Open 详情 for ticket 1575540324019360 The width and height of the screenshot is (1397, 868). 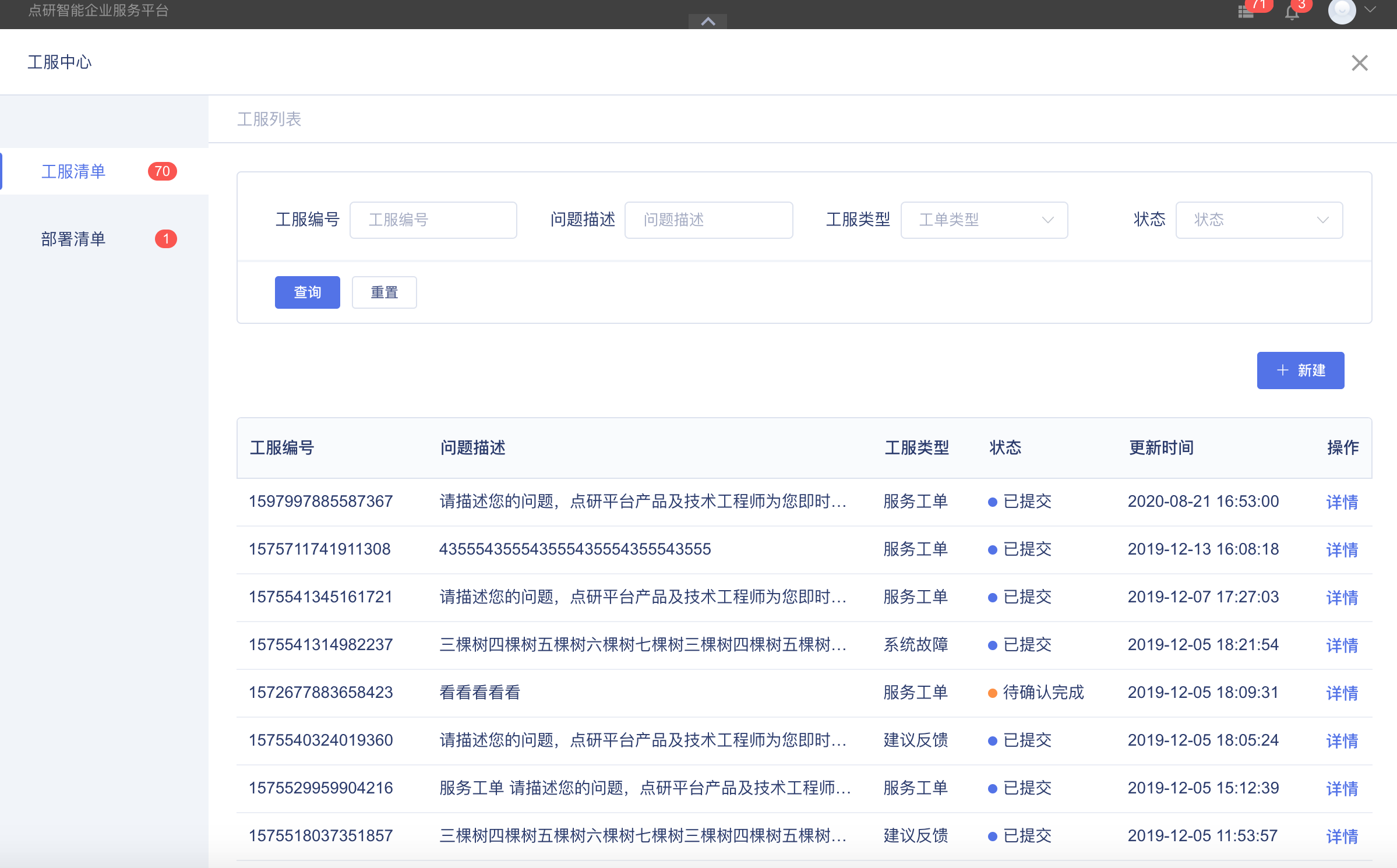click(1342, 741)
